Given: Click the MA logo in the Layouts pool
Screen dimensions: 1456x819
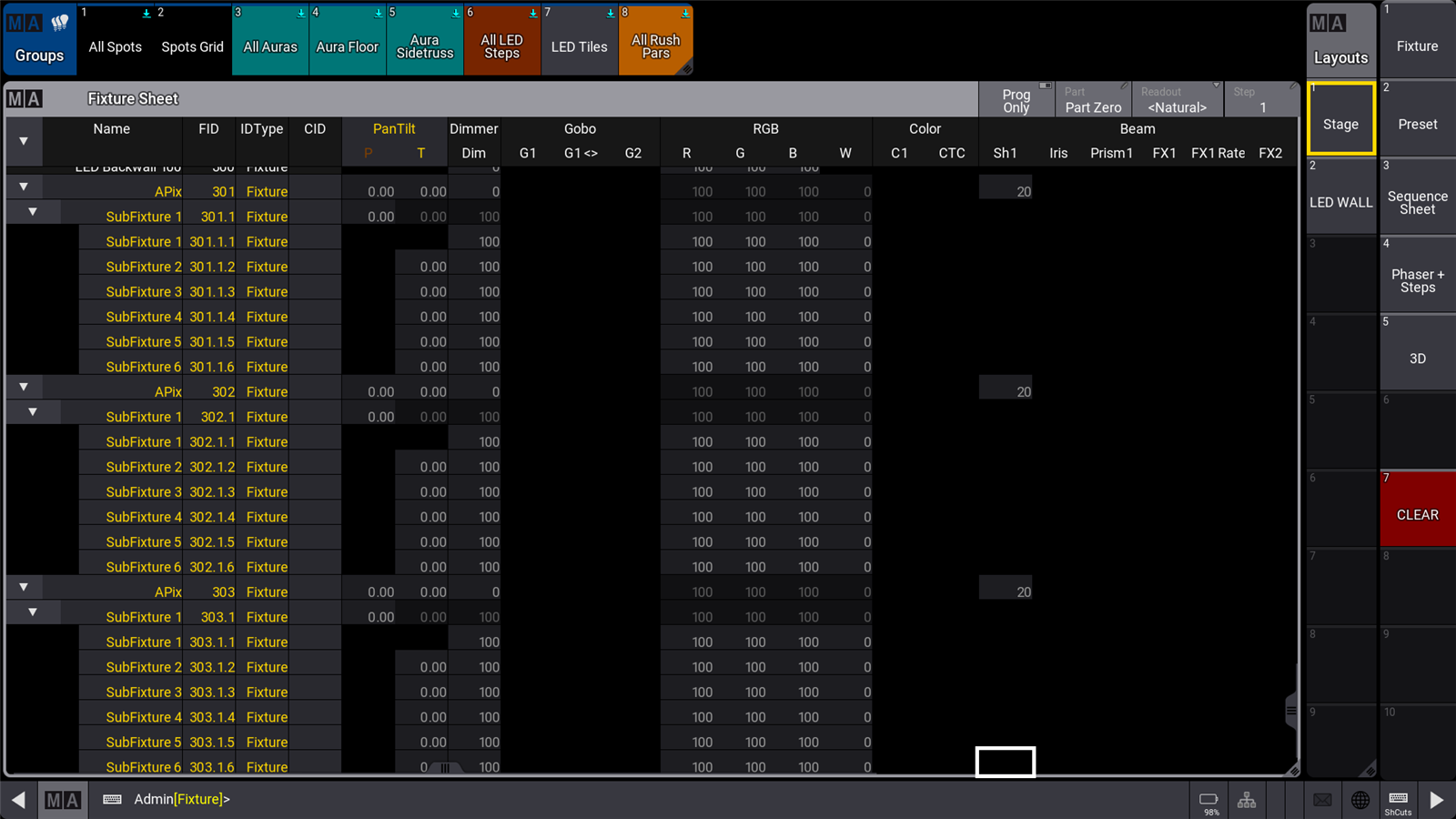Looking at the screenshot, I should 1328,24.
